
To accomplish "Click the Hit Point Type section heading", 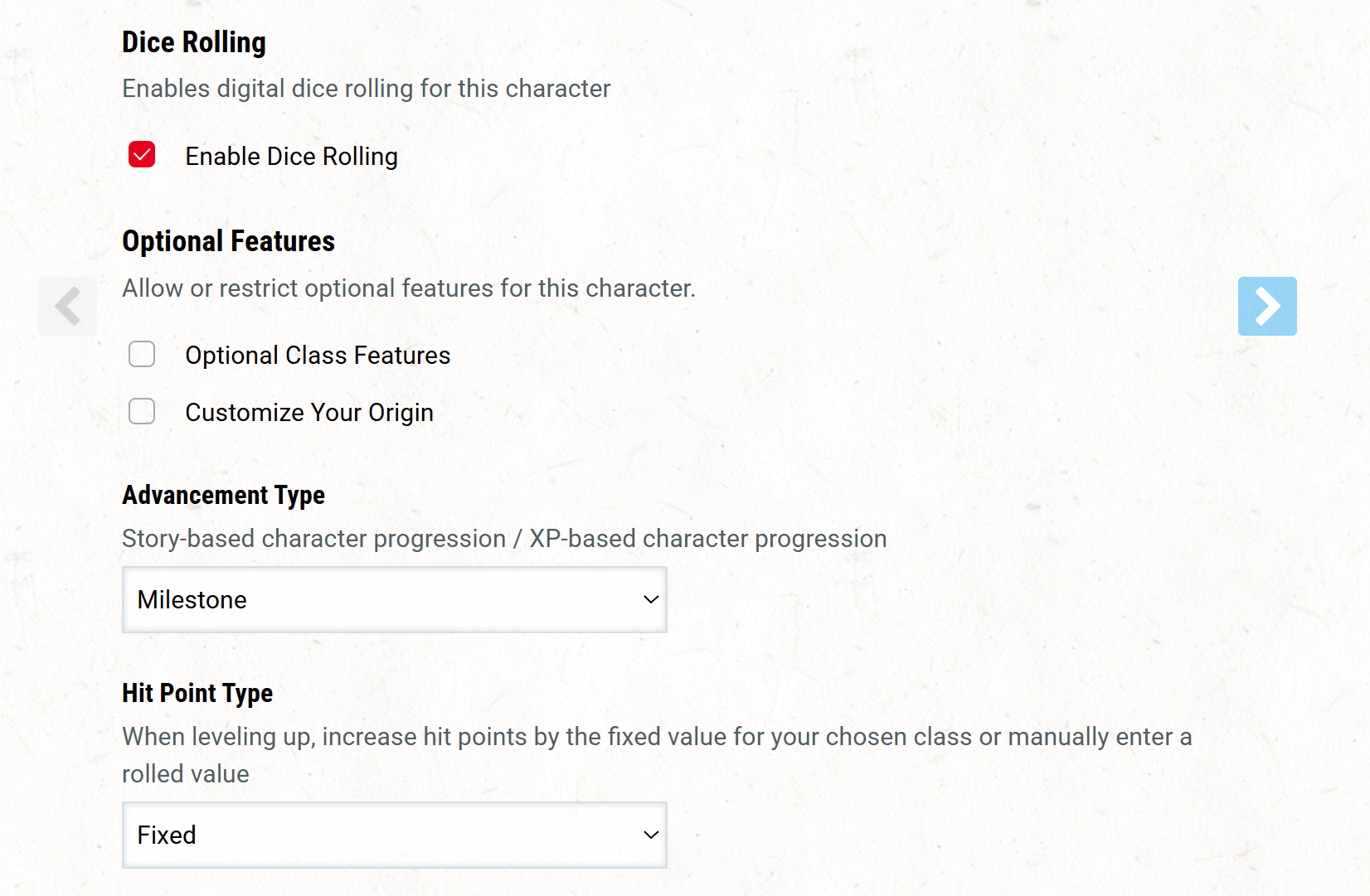I will (197, 693).
